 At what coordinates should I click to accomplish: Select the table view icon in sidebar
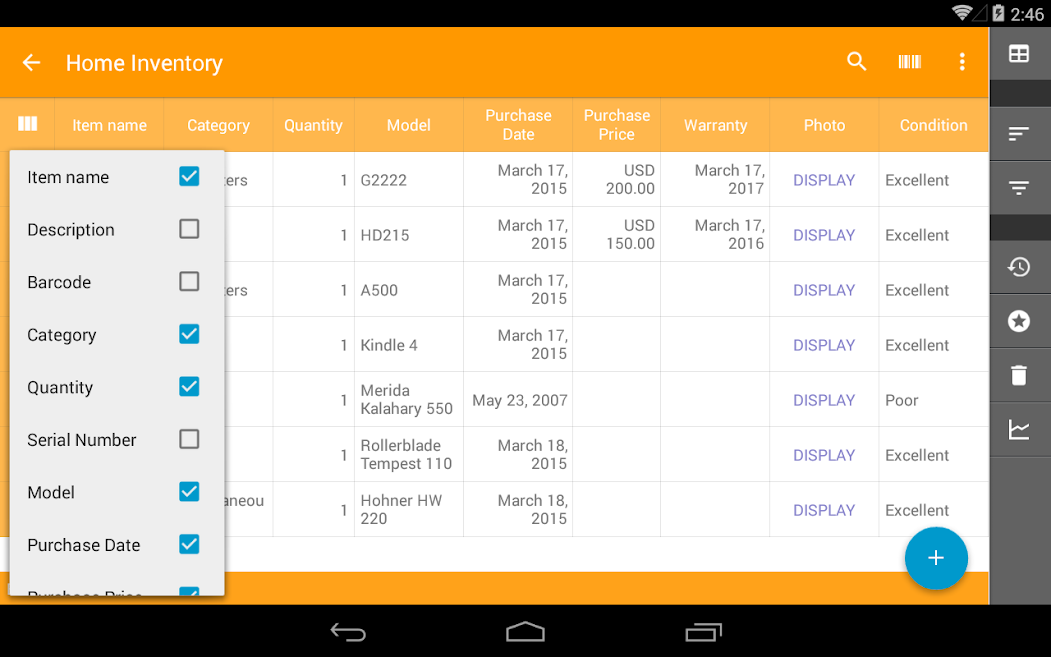pyautogui.click(x=1019, y=54)
